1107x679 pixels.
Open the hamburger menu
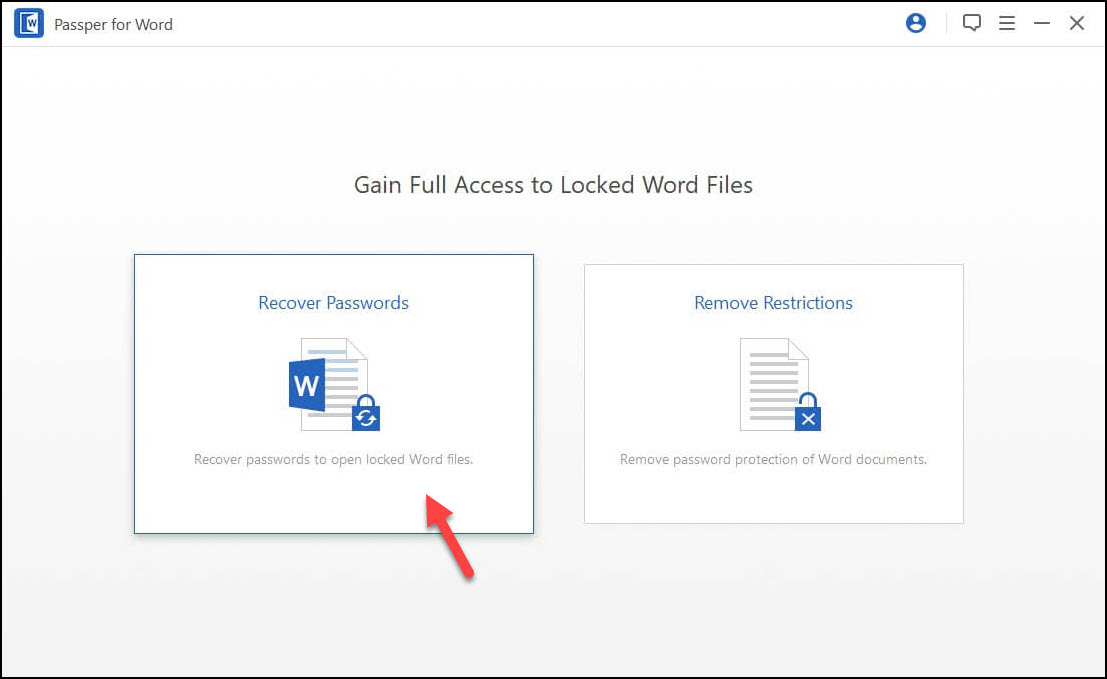click(1007, 23)
